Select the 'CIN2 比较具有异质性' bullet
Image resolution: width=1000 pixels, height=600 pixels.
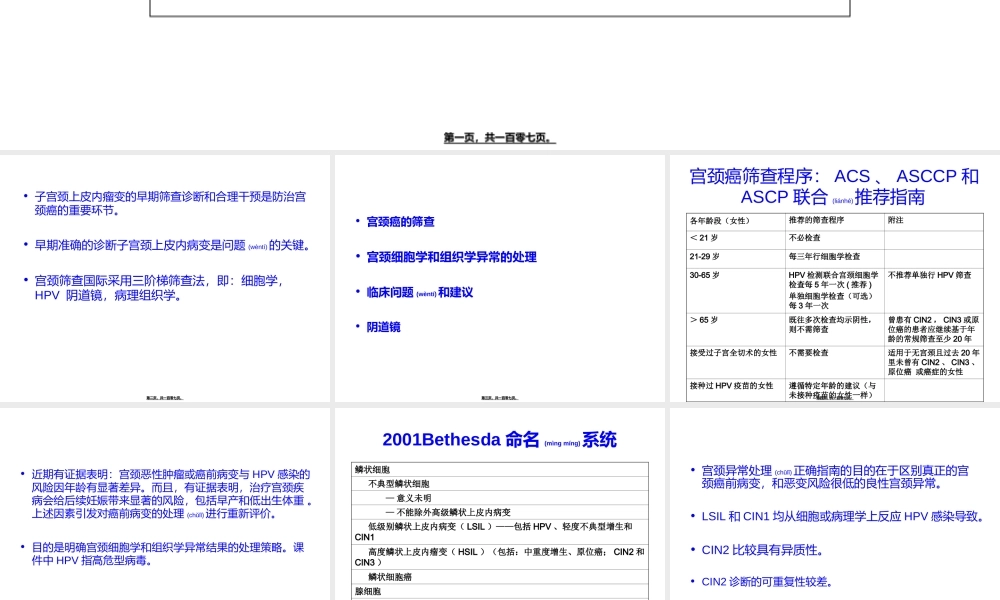(x=764, y=549)
